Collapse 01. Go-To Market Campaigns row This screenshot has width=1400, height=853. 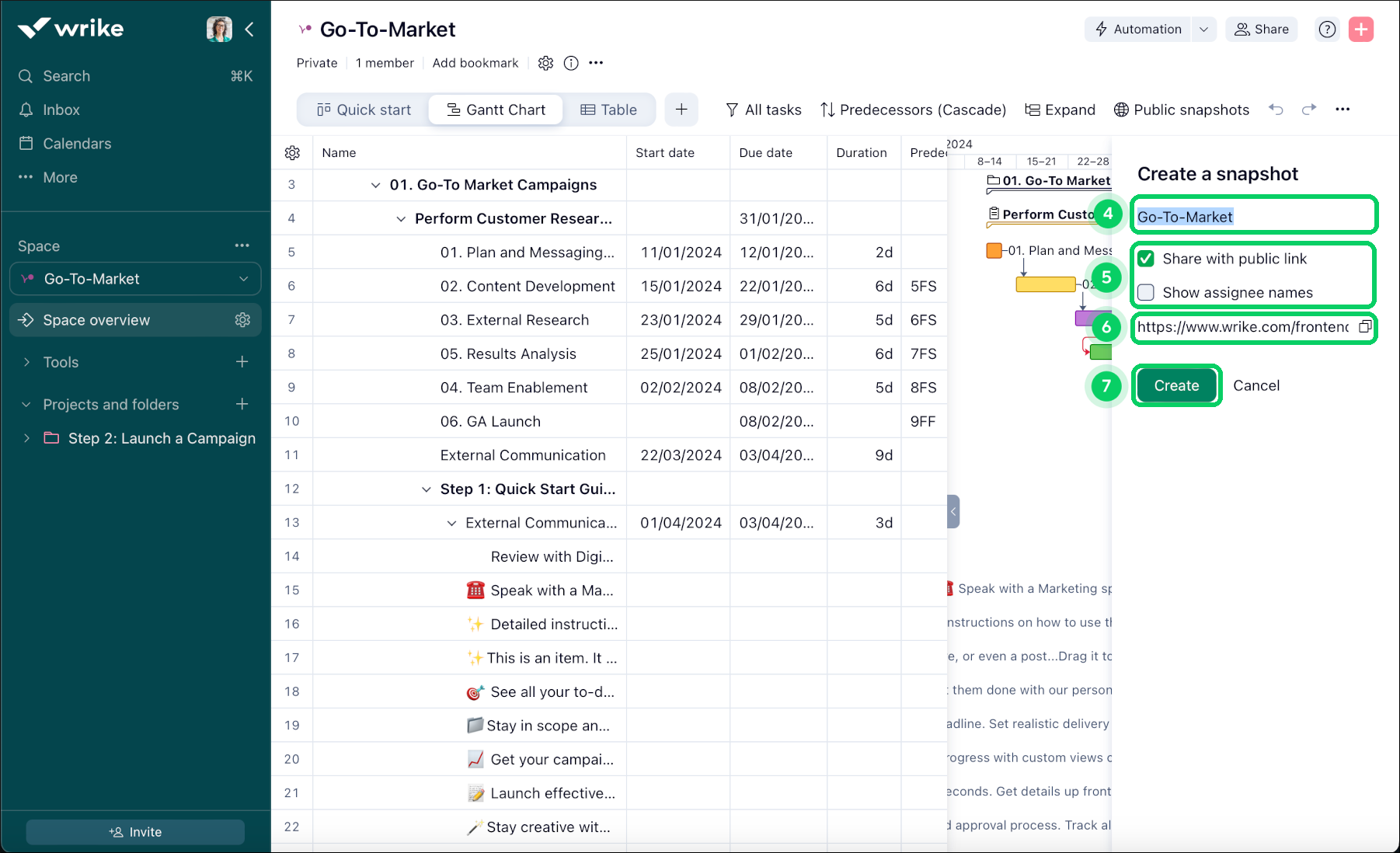[376, 185]
